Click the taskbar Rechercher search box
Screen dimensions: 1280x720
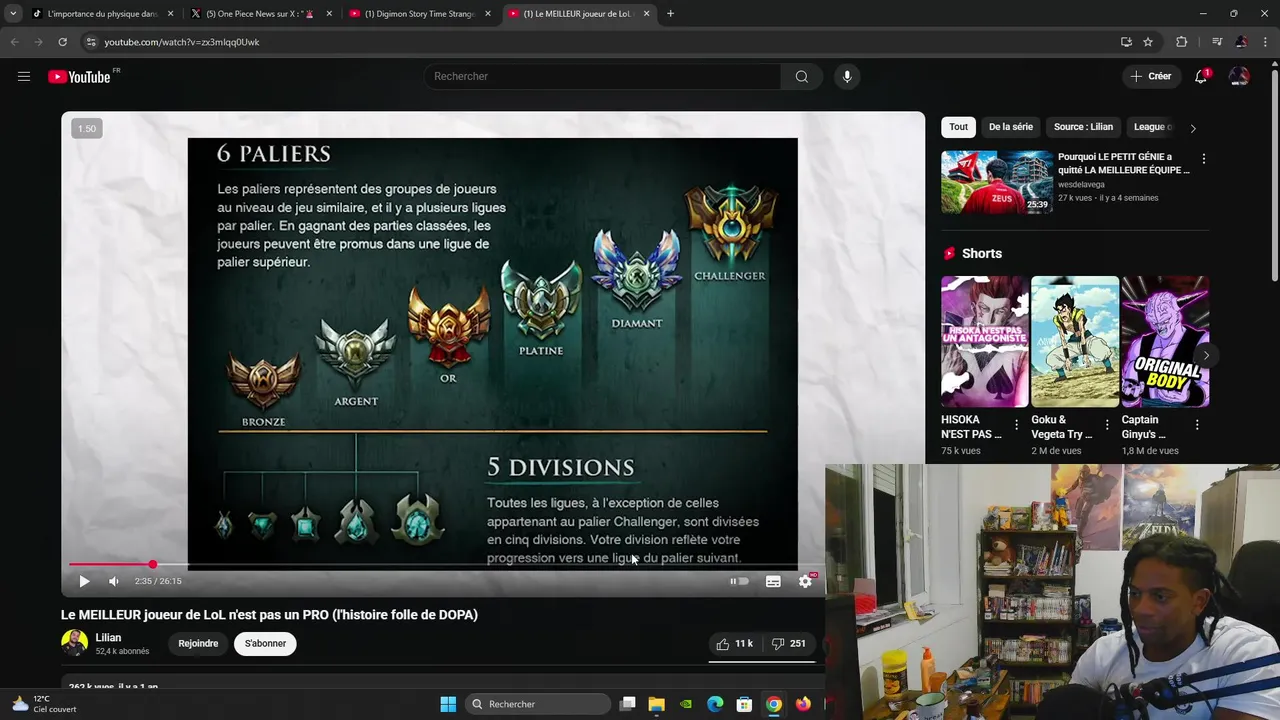pyautogui.click(x=538, y=704)
